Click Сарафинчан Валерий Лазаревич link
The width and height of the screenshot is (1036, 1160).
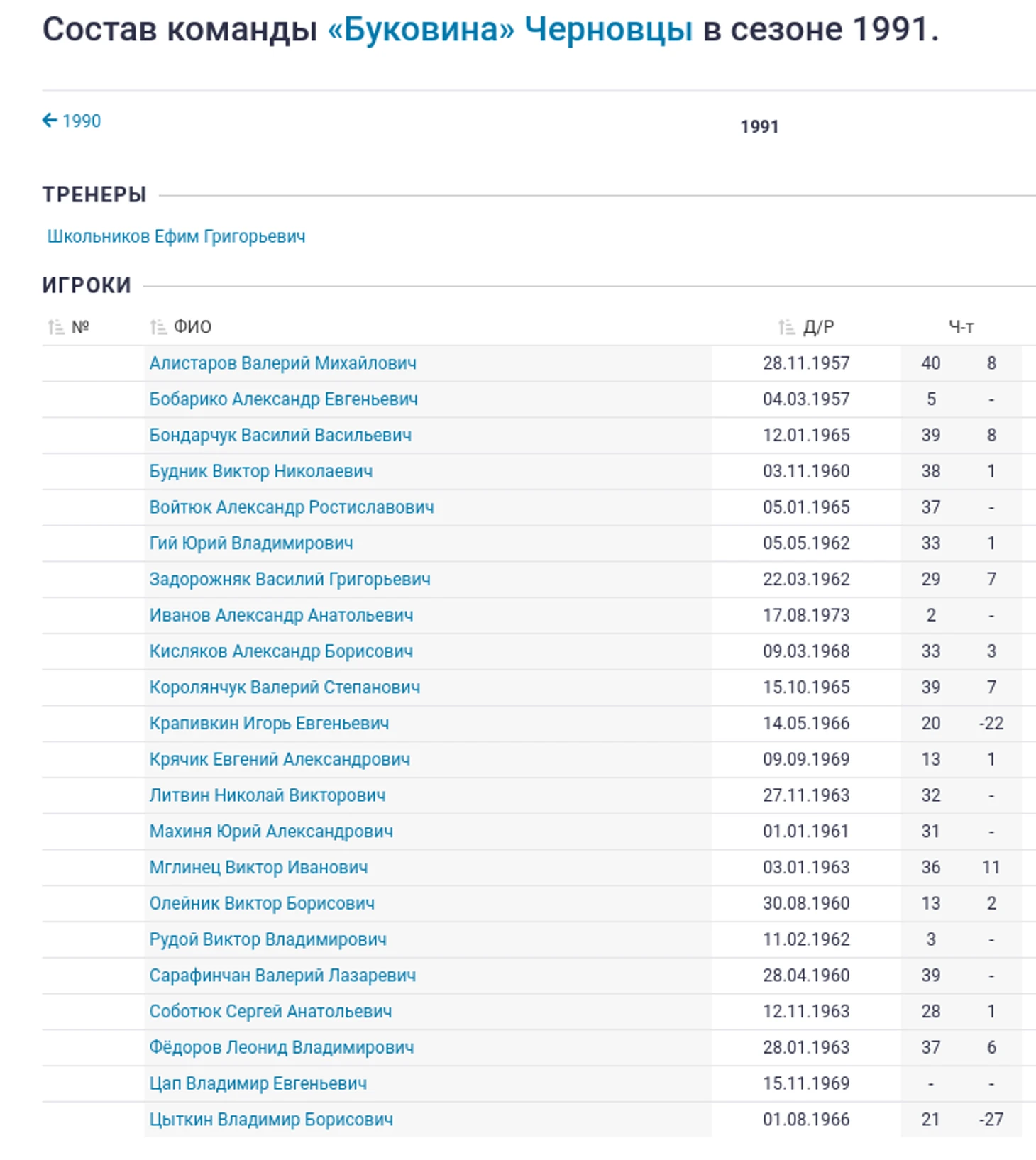pyautogui.click(x=282, y=976)
